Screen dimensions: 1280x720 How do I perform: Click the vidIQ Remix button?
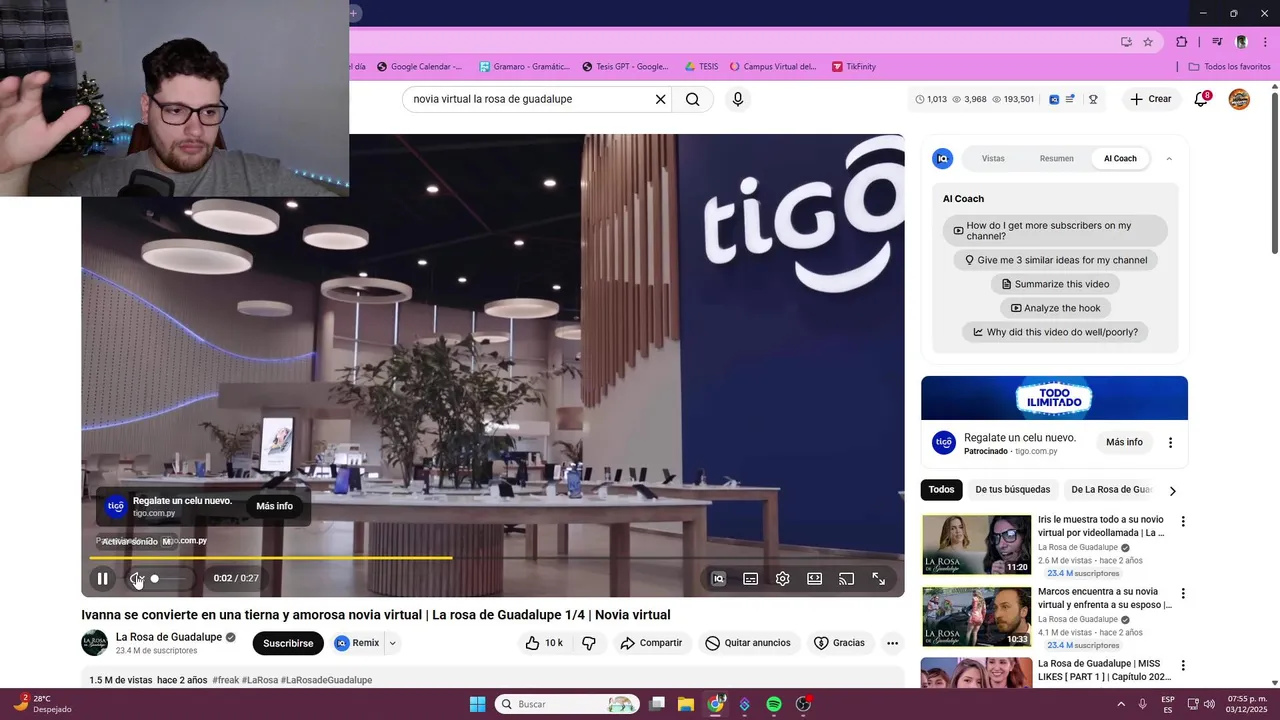click(x=357, y=643)
